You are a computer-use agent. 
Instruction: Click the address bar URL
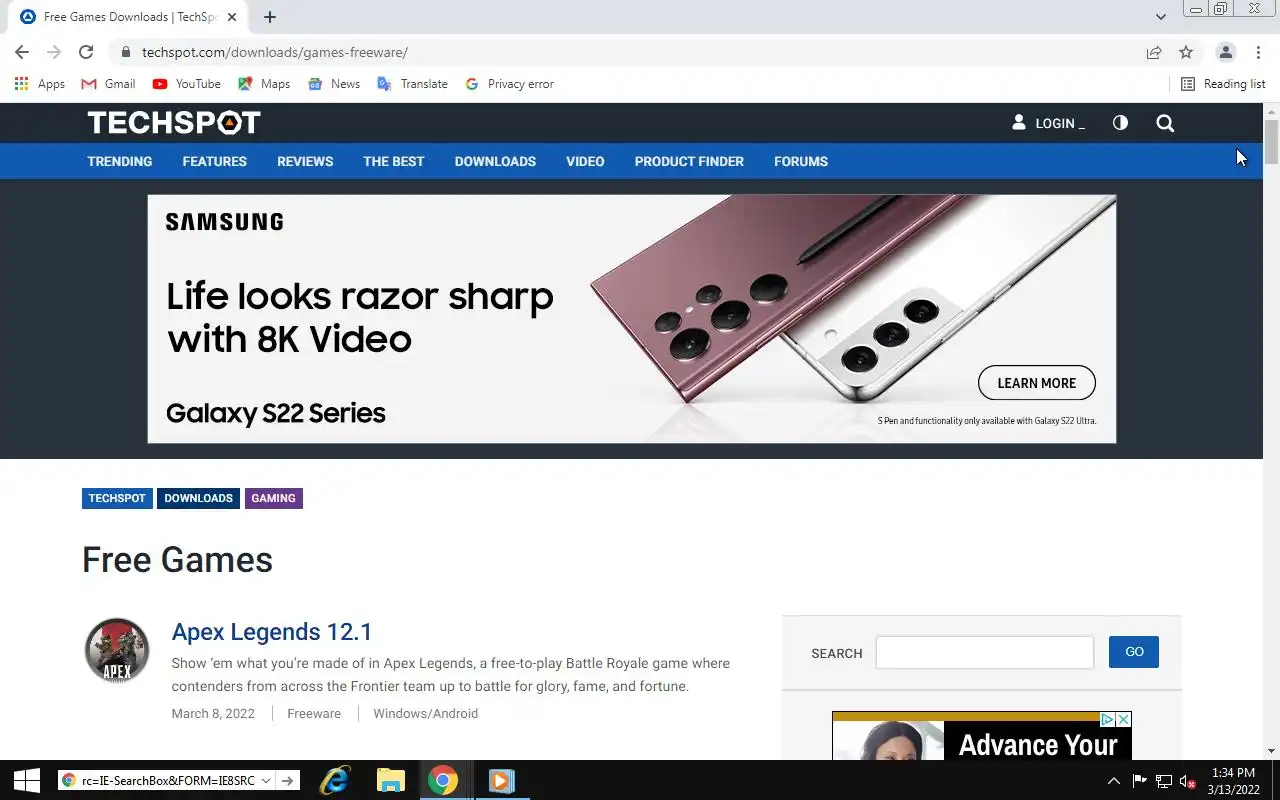click(275, 52)
